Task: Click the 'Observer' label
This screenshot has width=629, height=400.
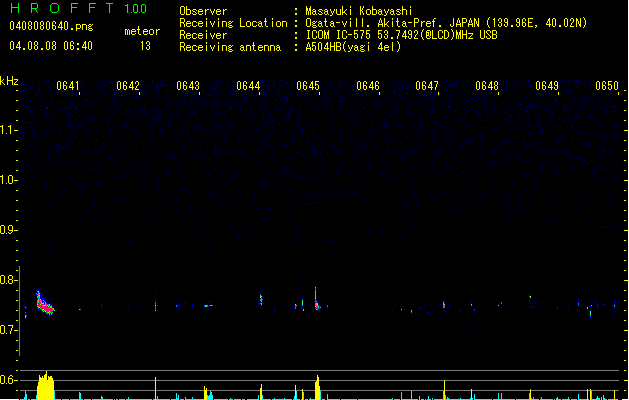Action: click(x=203, y=11)
